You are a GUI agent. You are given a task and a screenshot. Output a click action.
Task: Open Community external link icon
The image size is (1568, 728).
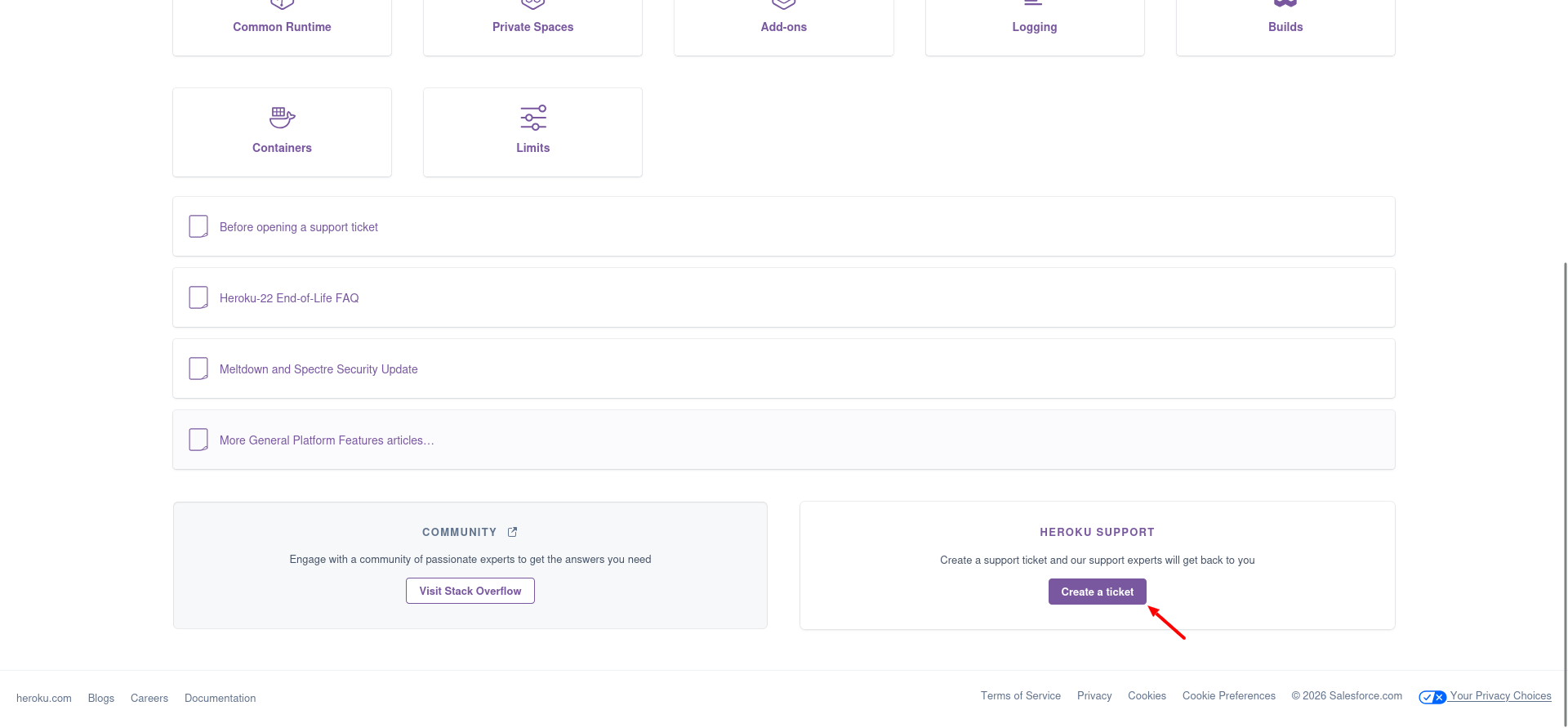coord(513,532)
